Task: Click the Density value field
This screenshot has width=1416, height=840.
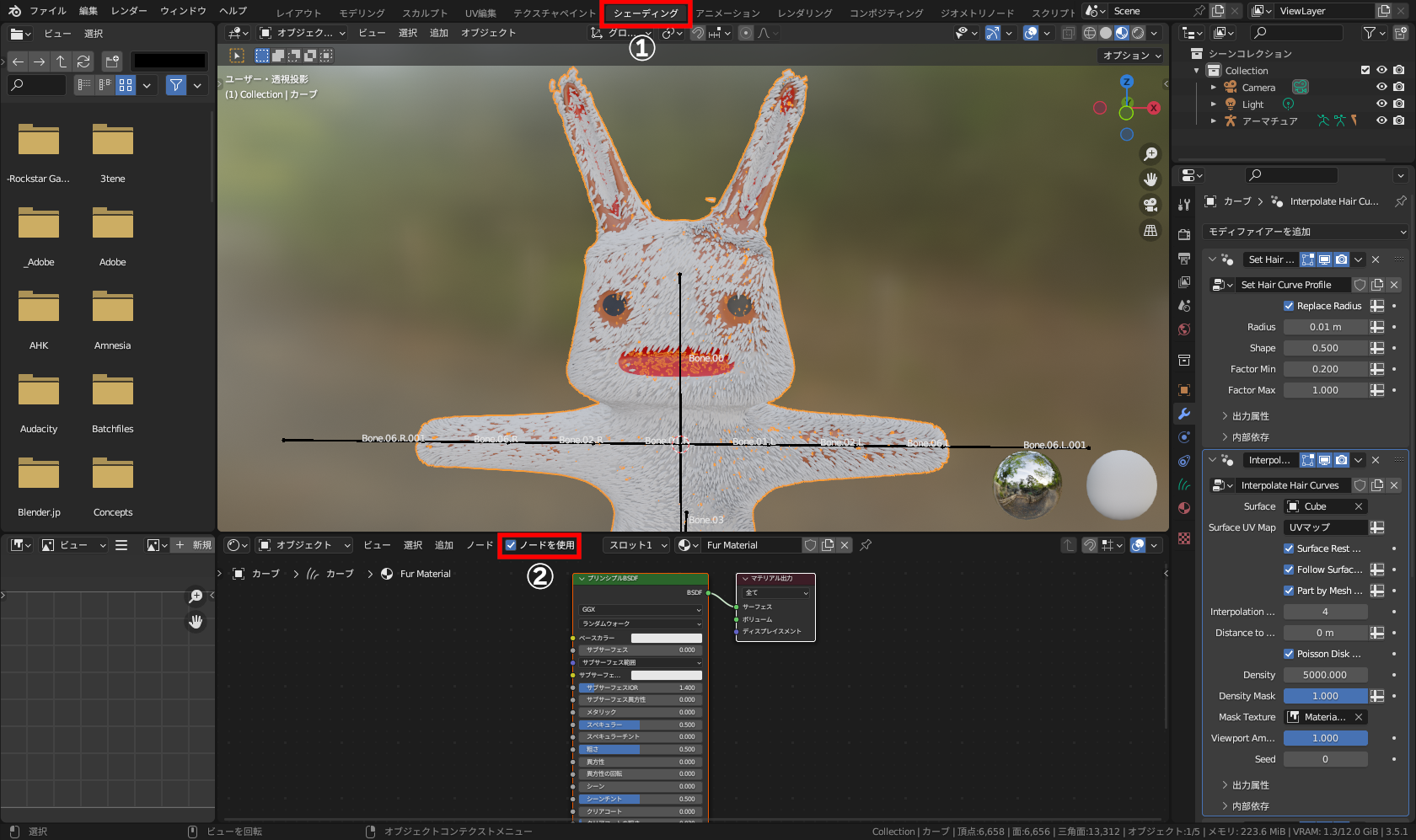Action: (1325, 675)
